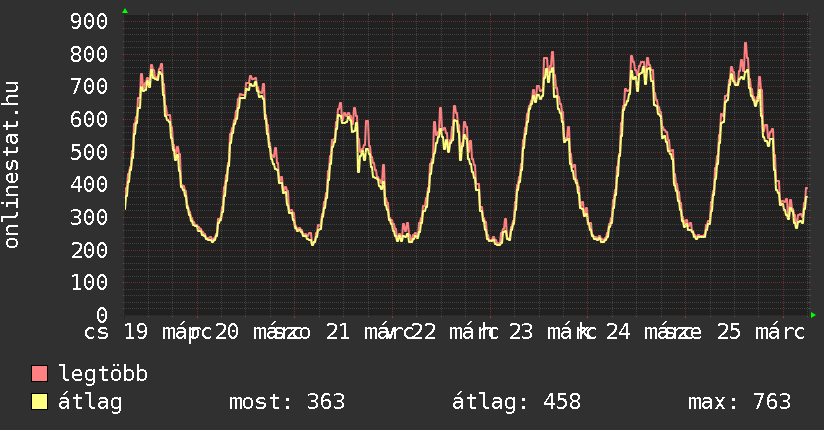This screenshot has width=824, height=430.
Task: Click the yellow átlag legend swatch
Action: [40, 402]
